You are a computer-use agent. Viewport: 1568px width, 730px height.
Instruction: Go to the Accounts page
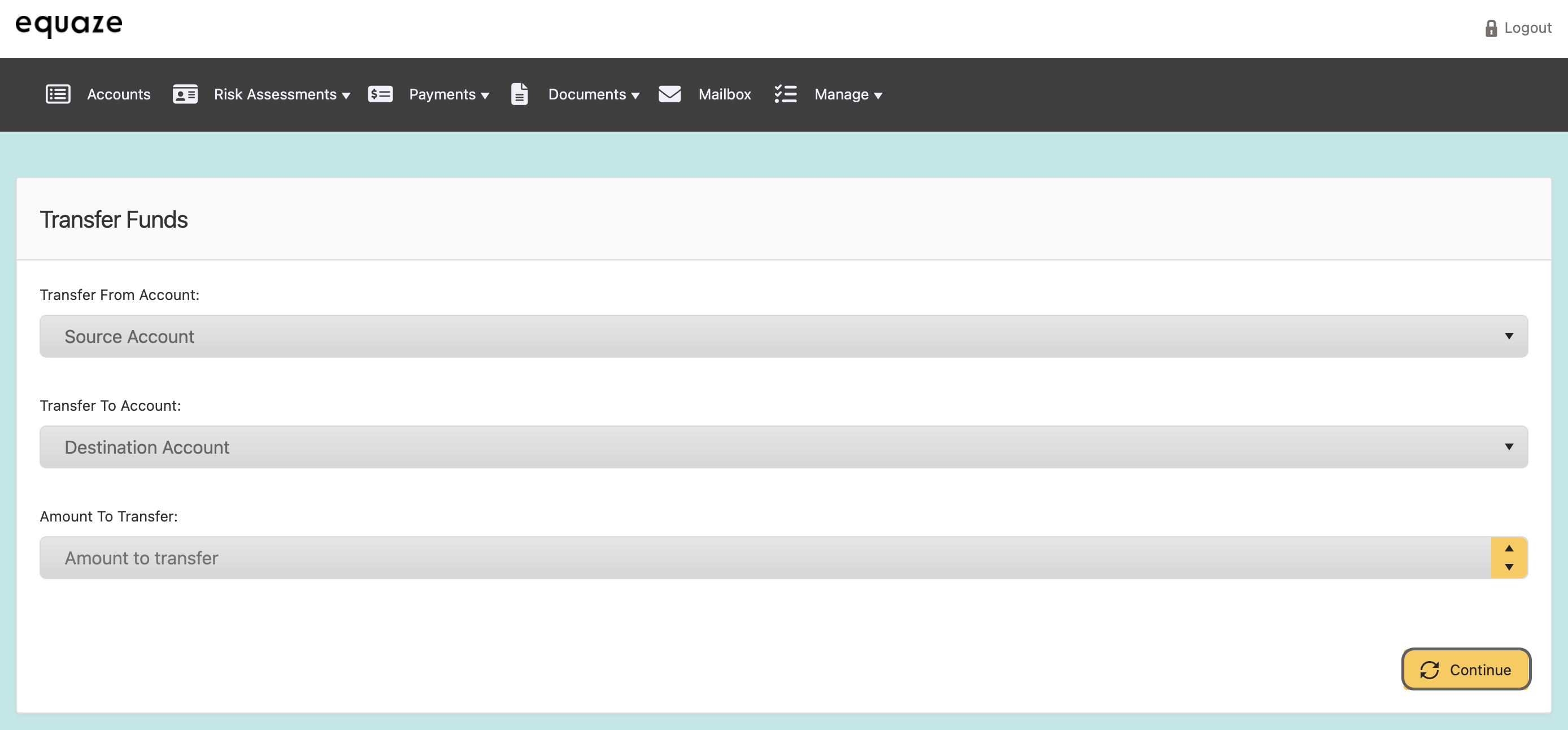click(x=119, y=94)
